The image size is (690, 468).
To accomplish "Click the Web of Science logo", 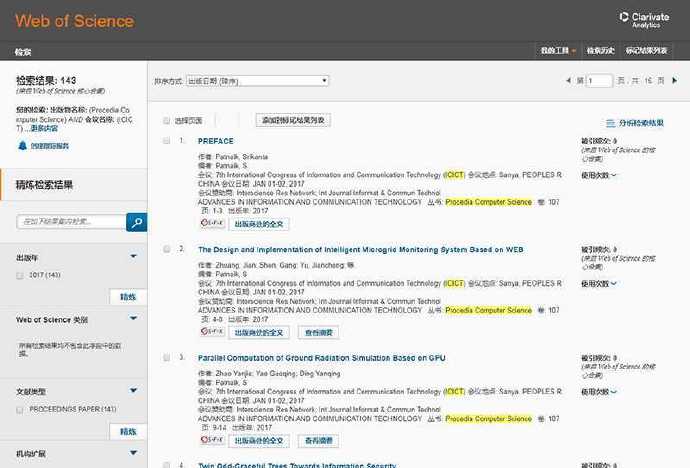I will (x=75, y=21).
